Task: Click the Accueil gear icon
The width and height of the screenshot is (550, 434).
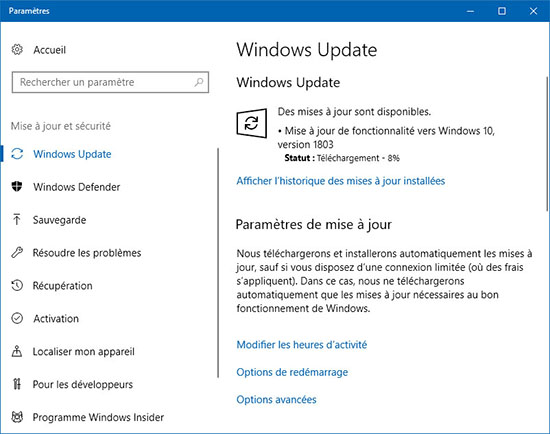Action: 17,50
